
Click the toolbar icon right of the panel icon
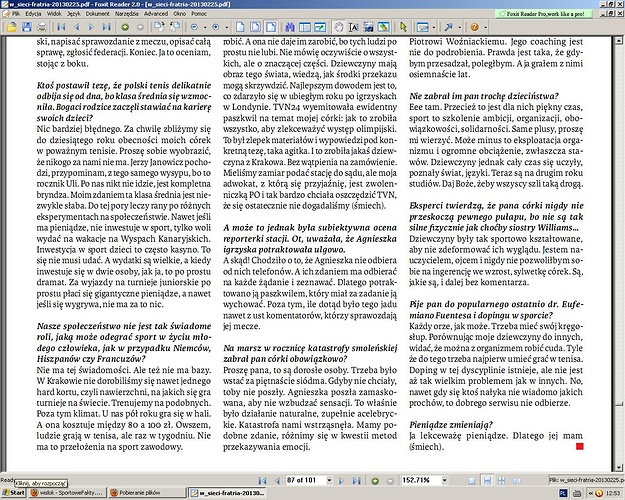[x=320, y=27]
